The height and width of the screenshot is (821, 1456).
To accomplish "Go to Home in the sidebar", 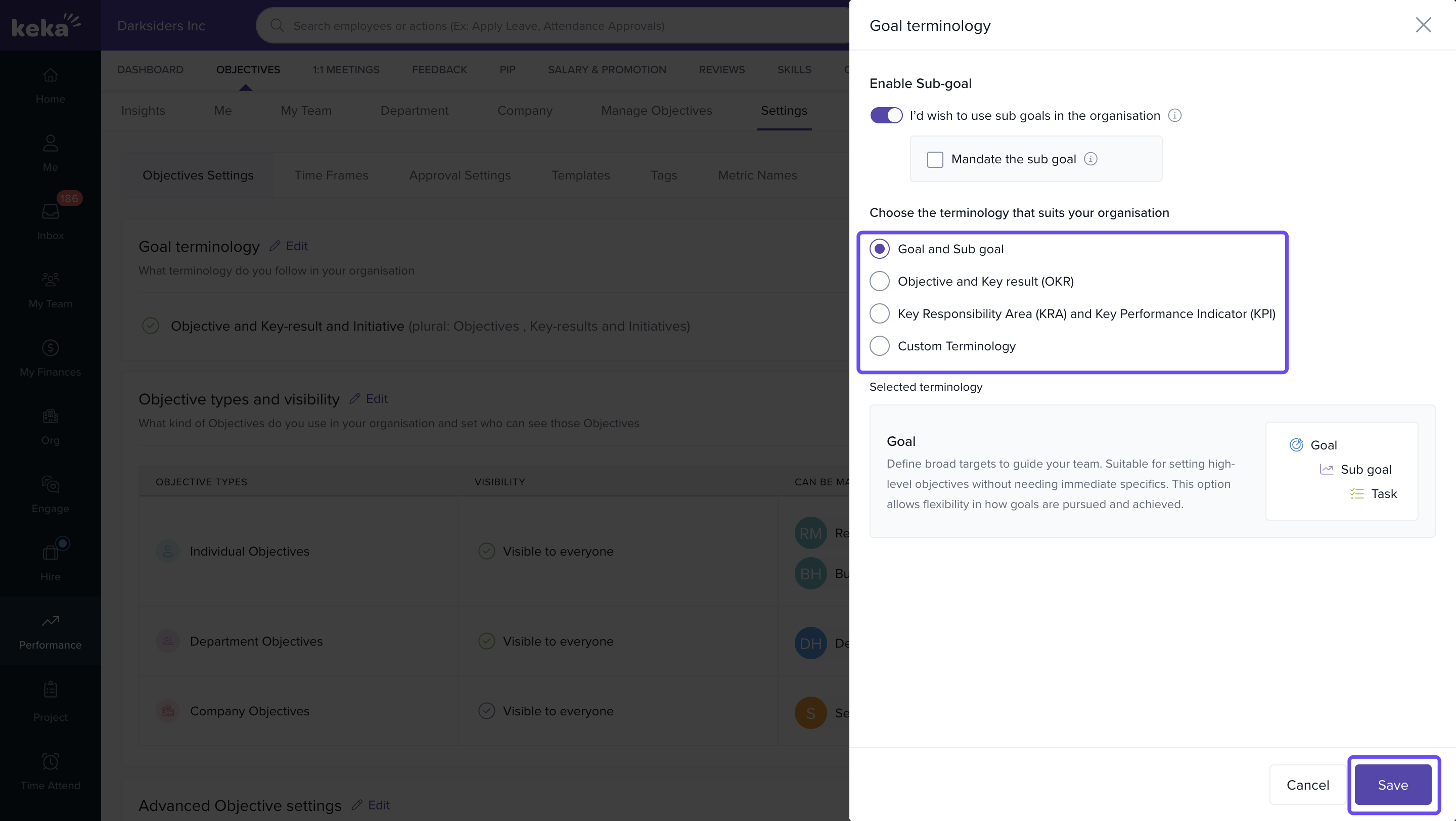I will pyautogui.click(x=51, y=85).
